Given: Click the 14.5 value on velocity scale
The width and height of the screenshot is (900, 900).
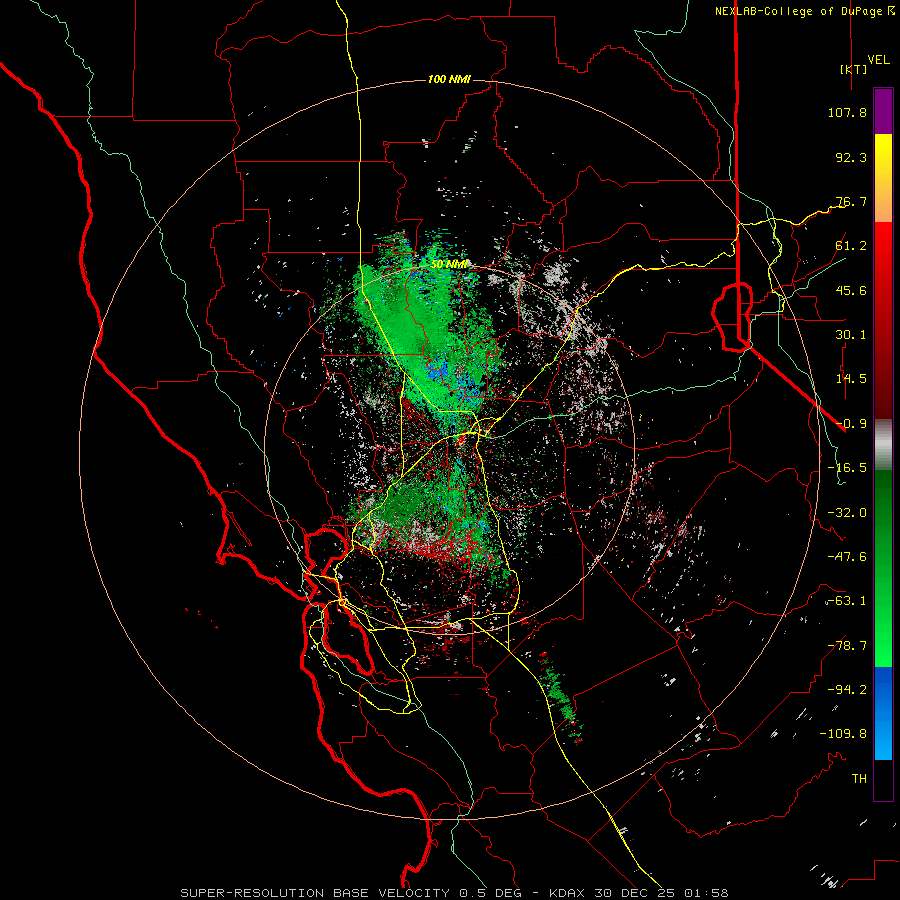Looking at the screenshot, I should click(851, 379).
